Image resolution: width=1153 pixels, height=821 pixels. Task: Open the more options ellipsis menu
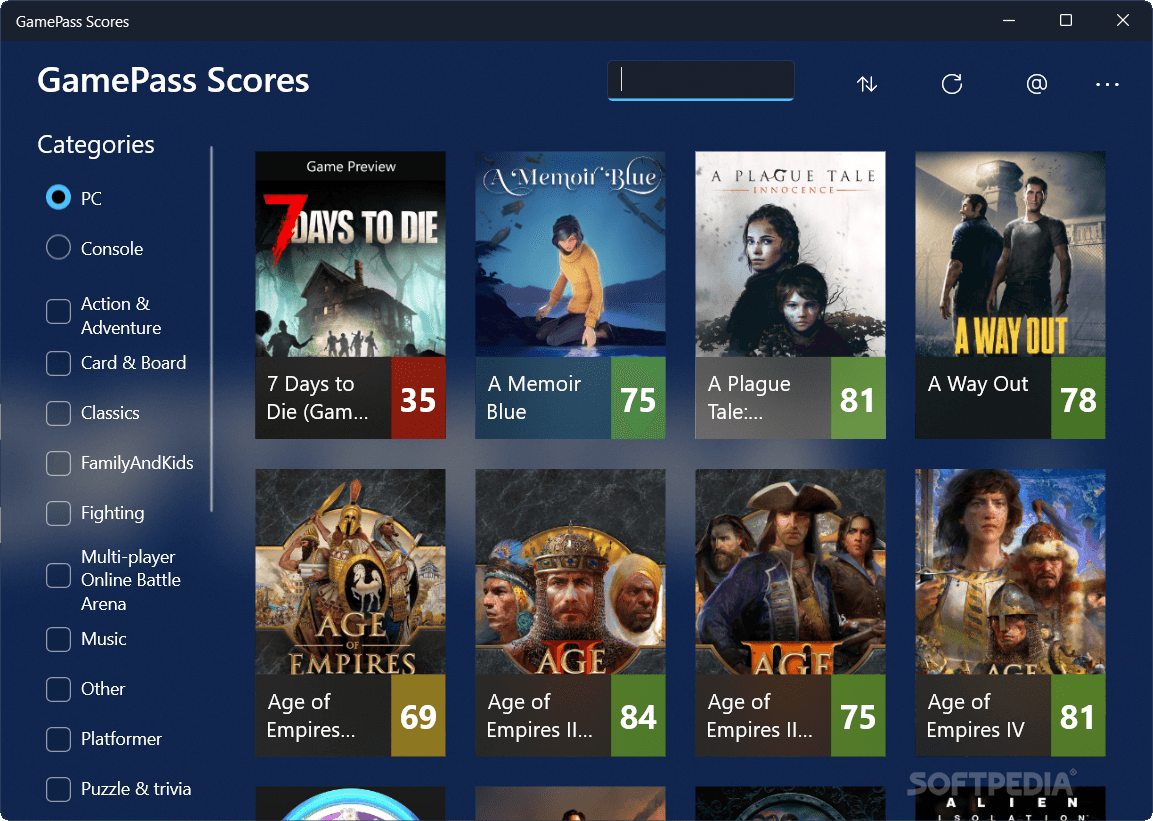click(x=1107, y=85)
